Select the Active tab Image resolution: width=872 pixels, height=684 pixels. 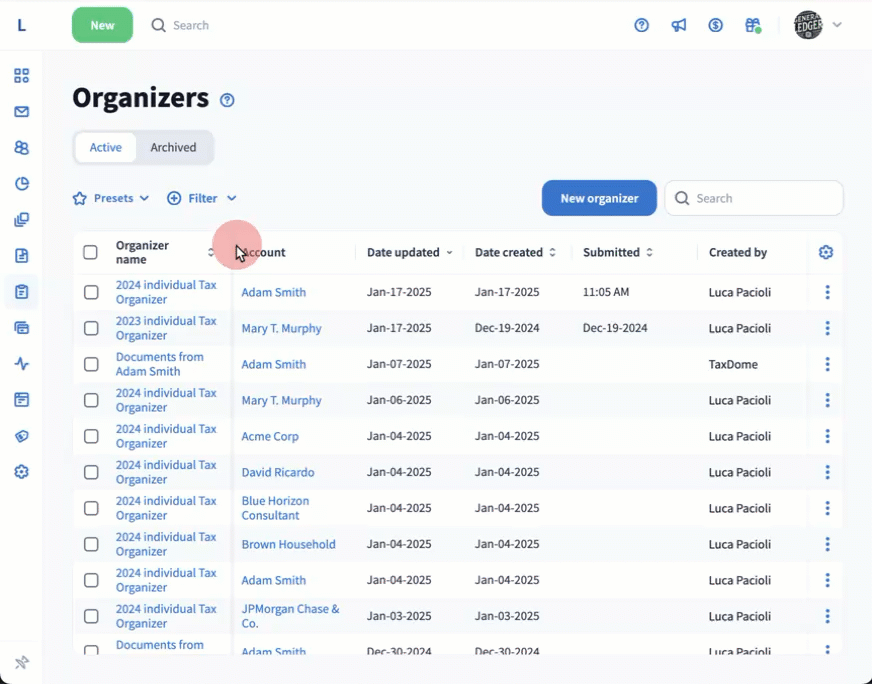[106, 147]
